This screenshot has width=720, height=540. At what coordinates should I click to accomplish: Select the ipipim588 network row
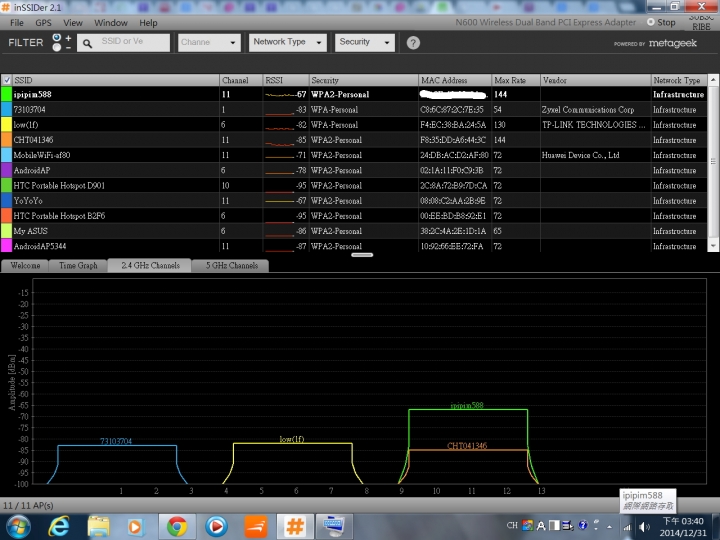pyautogui.click(x=354, y=94)
